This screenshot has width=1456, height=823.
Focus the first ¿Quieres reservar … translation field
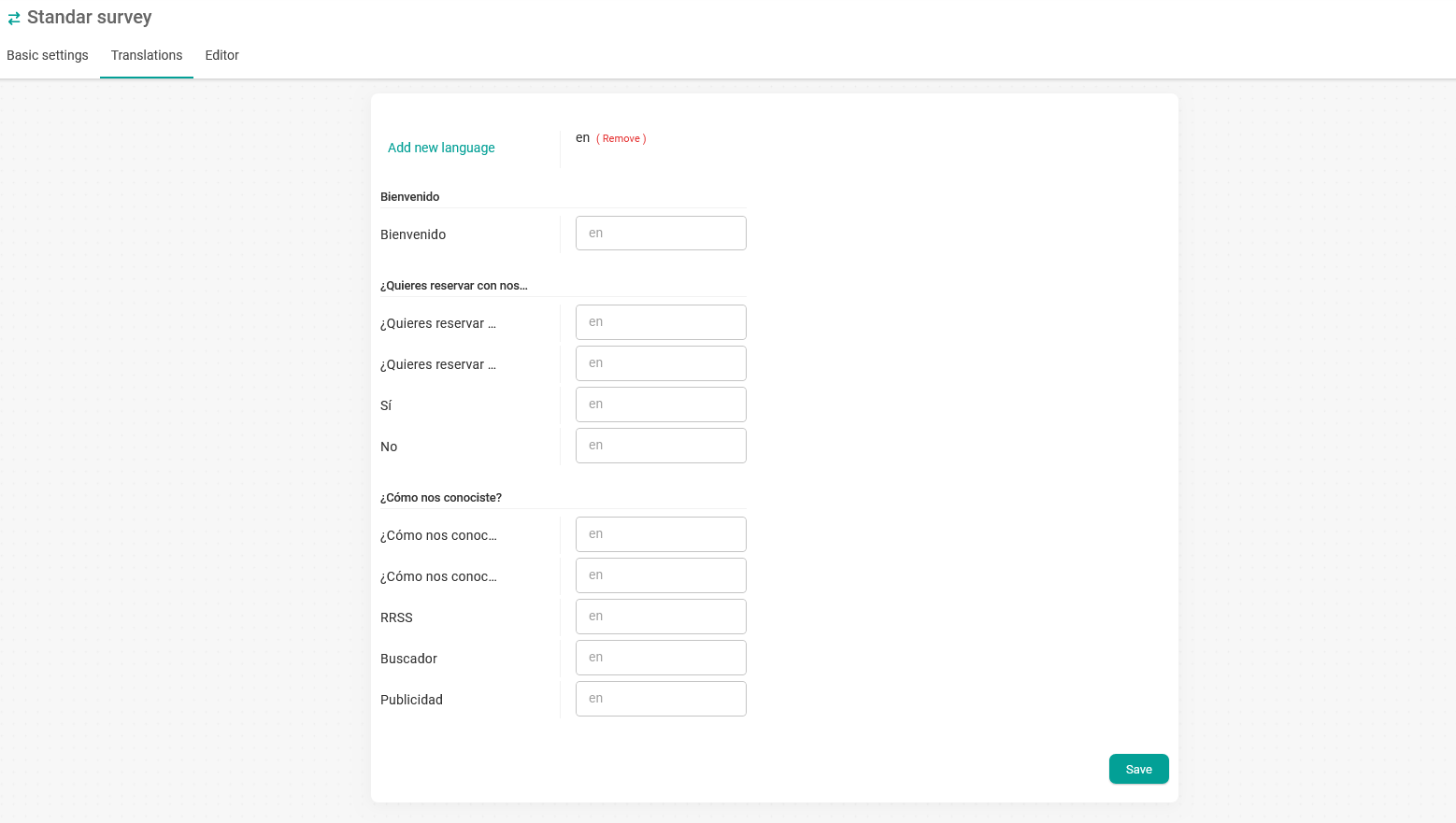(x=661, y=322)
